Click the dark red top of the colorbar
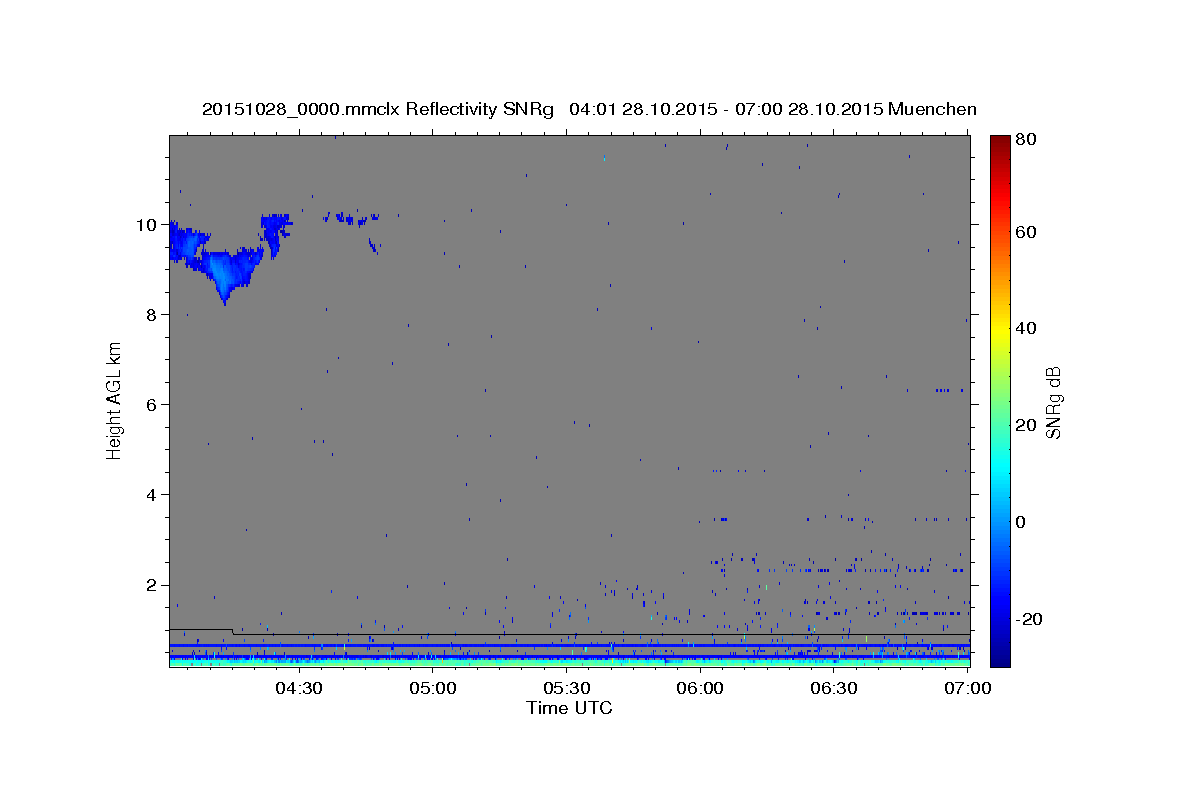Image resolution: width=1200 pixels, height=800 pixels. (x=1000, y=145)
